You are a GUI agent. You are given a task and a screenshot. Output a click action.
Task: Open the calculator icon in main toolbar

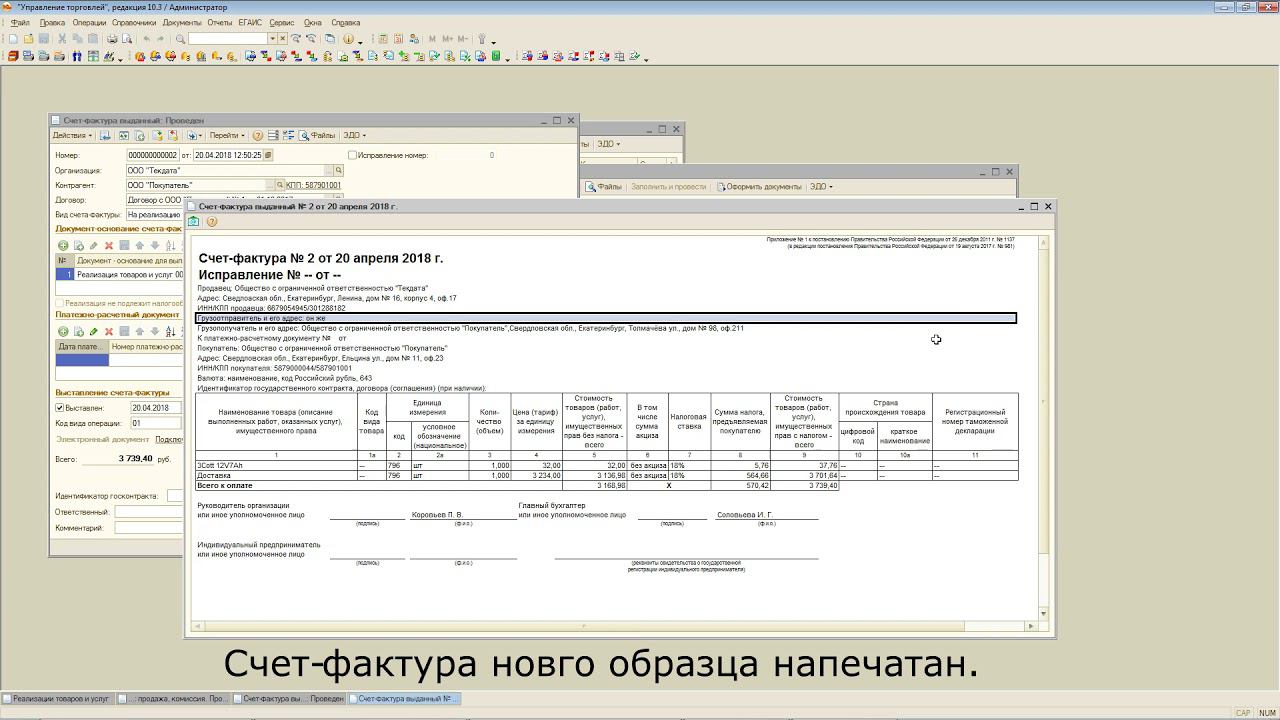point(383,39)
